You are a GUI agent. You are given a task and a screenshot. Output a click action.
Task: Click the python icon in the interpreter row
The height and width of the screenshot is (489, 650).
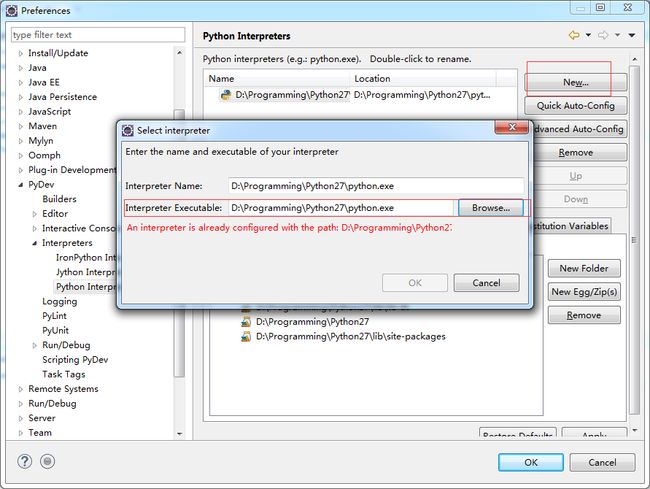pyautogui.click(x=226, y=95)
